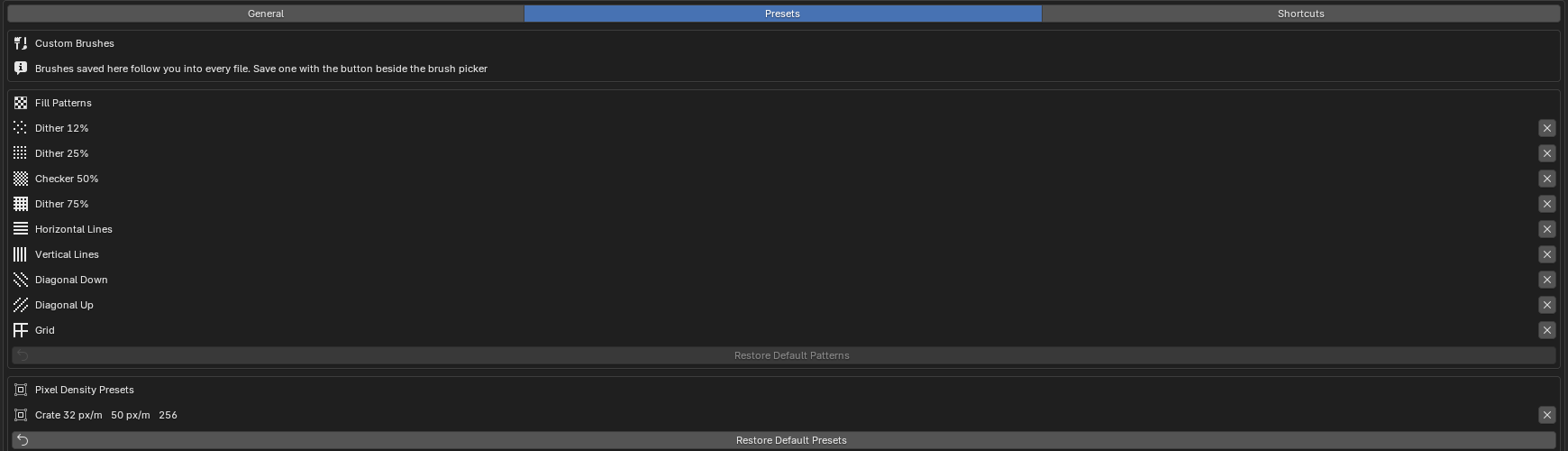Image resolution: width=1568 pixels, height=451 pixels.
Task: Select the Horizontal Lines label
Action: [x=74, y=229]
